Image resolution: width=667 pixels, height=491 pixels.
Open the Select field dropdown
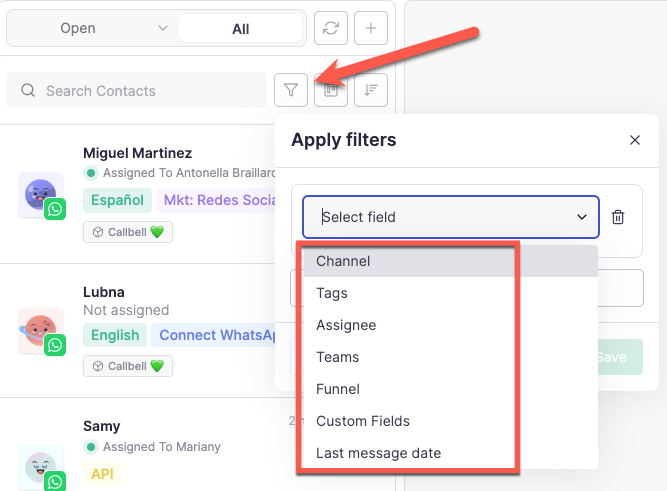(451, 217)
